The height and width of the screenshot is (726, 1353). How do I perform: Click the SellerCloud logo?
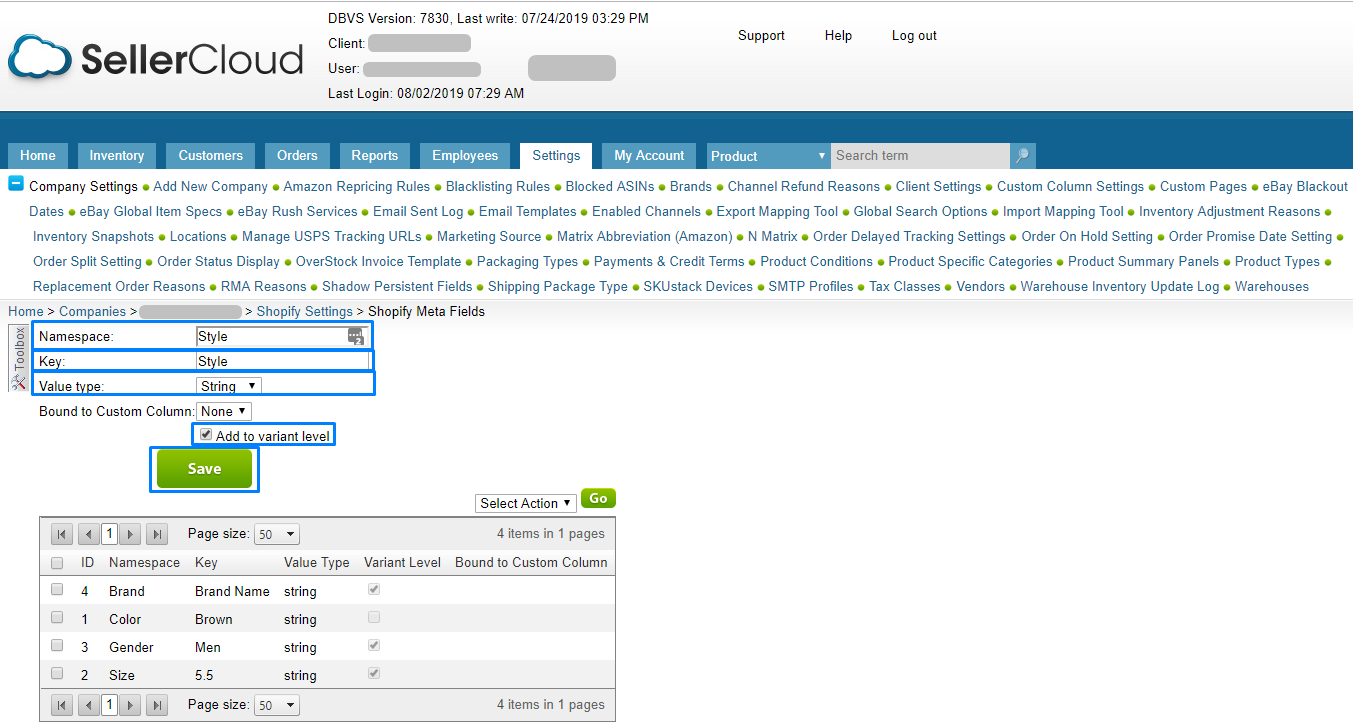pos(155,58)
